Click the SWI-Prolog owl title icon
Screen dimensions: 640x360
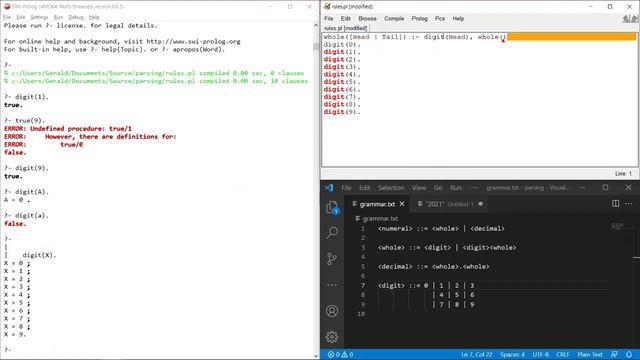7,7
